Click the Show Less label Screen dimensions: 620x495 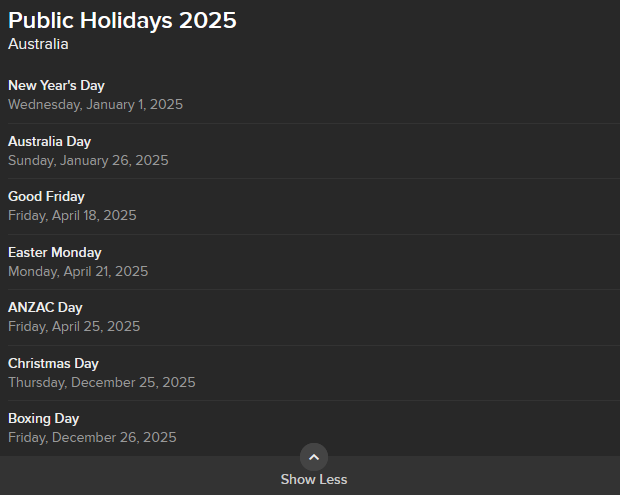314,480
